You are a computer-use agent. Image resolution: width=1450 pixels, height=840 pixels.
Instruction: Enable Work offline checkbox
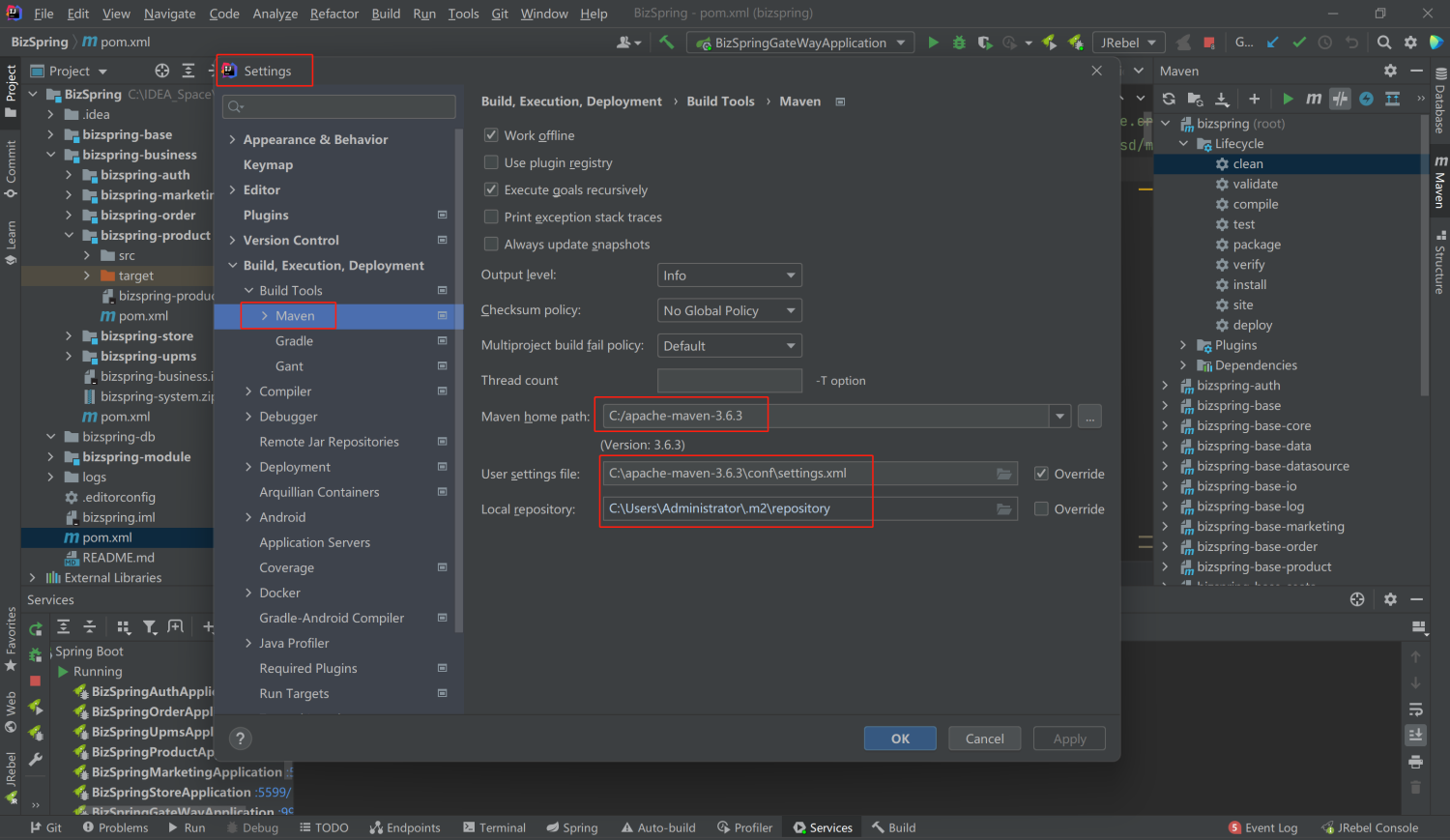click(x=491, y=135)
